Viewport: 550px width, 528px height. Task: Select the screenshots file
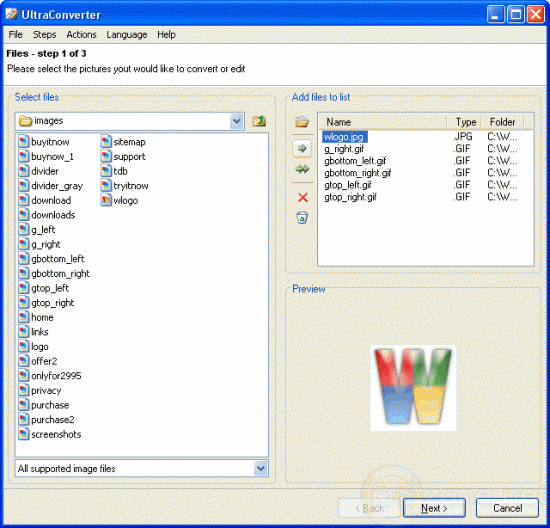50,434
